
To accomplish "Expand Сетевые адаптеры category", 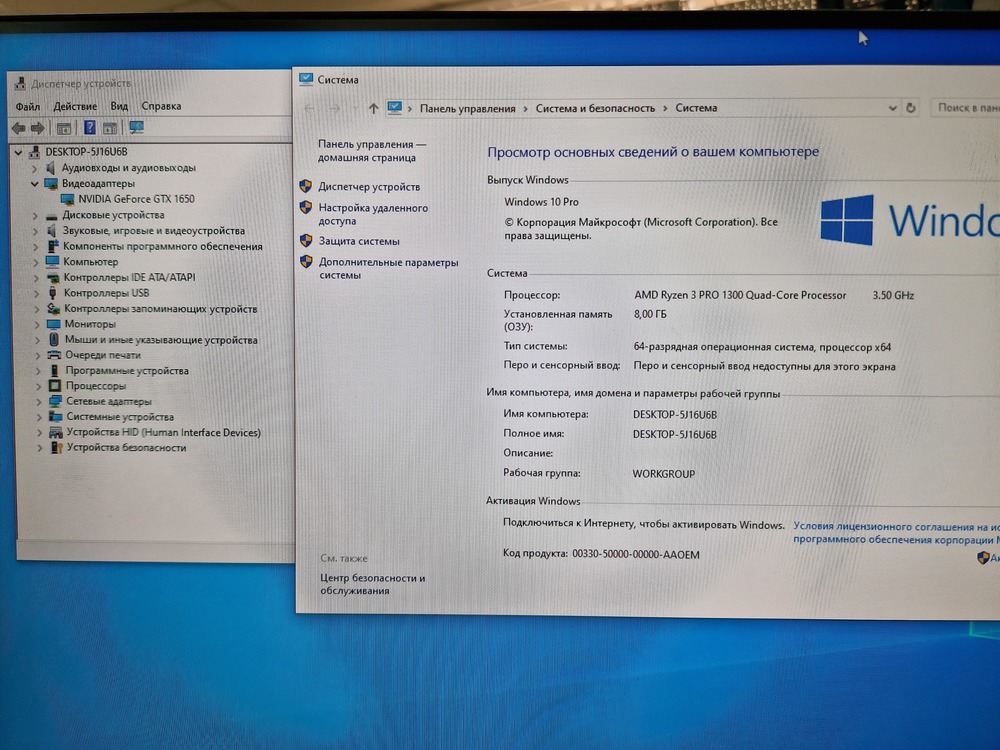I will coord(39,402).
